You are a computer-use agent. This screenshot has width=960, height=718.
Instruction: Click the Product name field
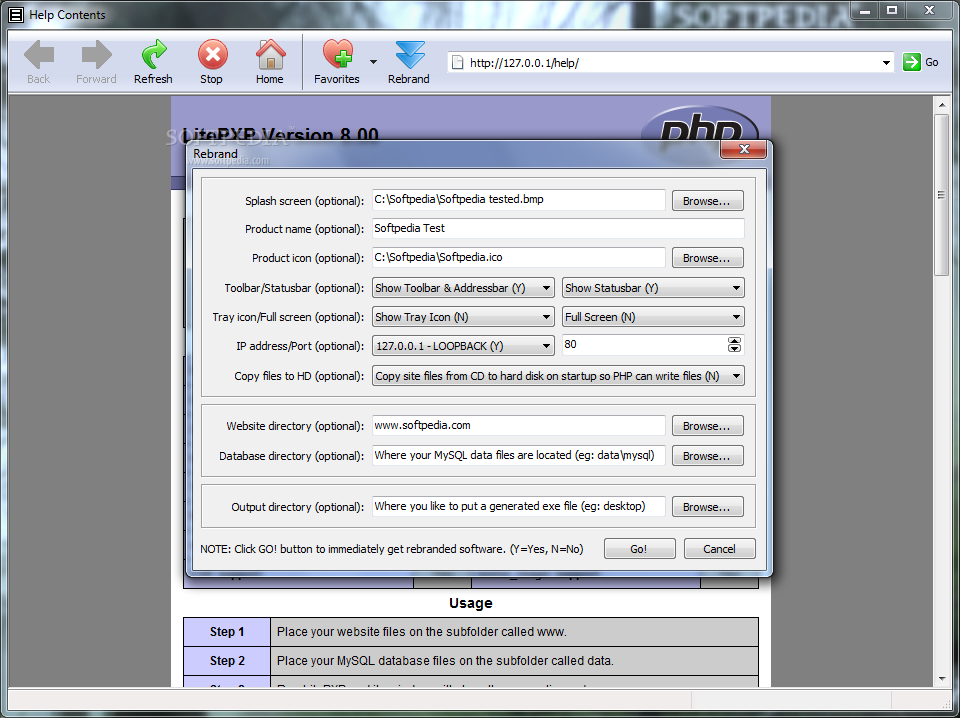point(558,228)
